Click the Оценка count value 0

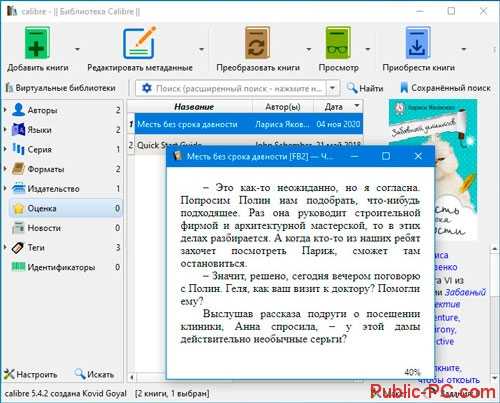point(118,208)
